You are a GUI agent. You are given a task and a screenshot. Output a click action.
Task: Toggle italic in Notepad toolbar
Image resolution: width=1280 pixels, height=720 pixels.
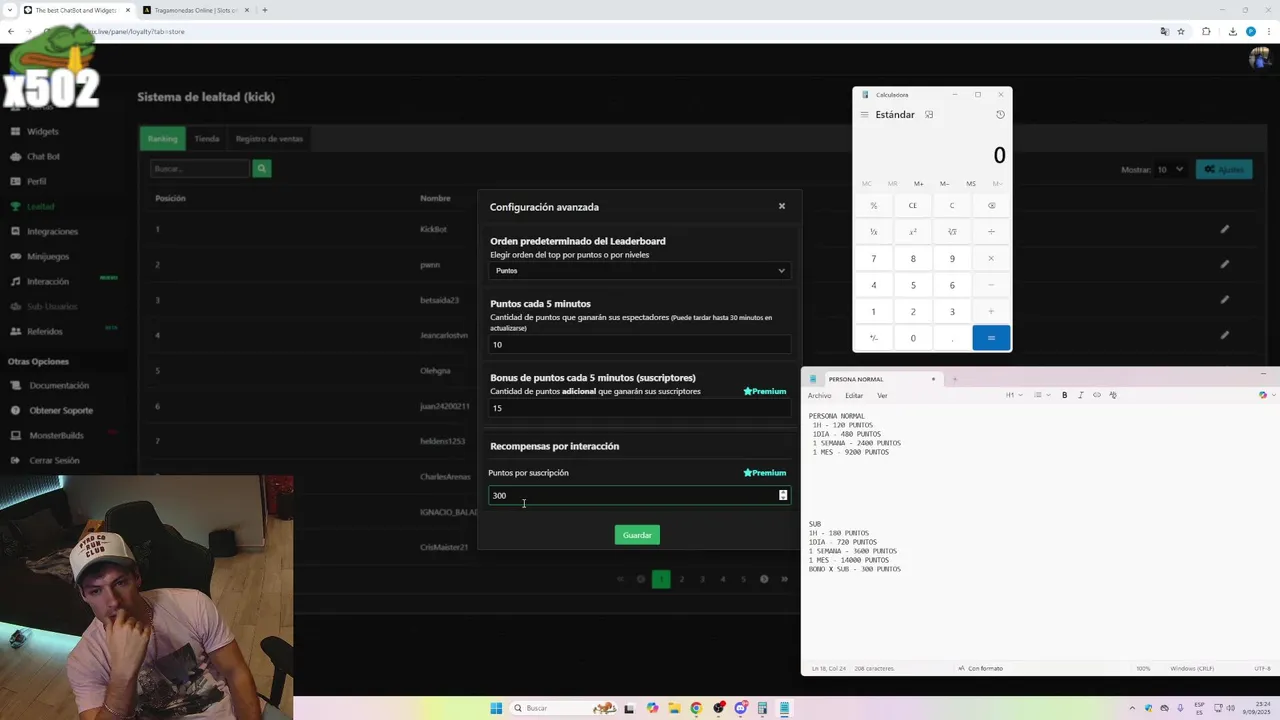pyautogui.click(x=1080, y=395)
